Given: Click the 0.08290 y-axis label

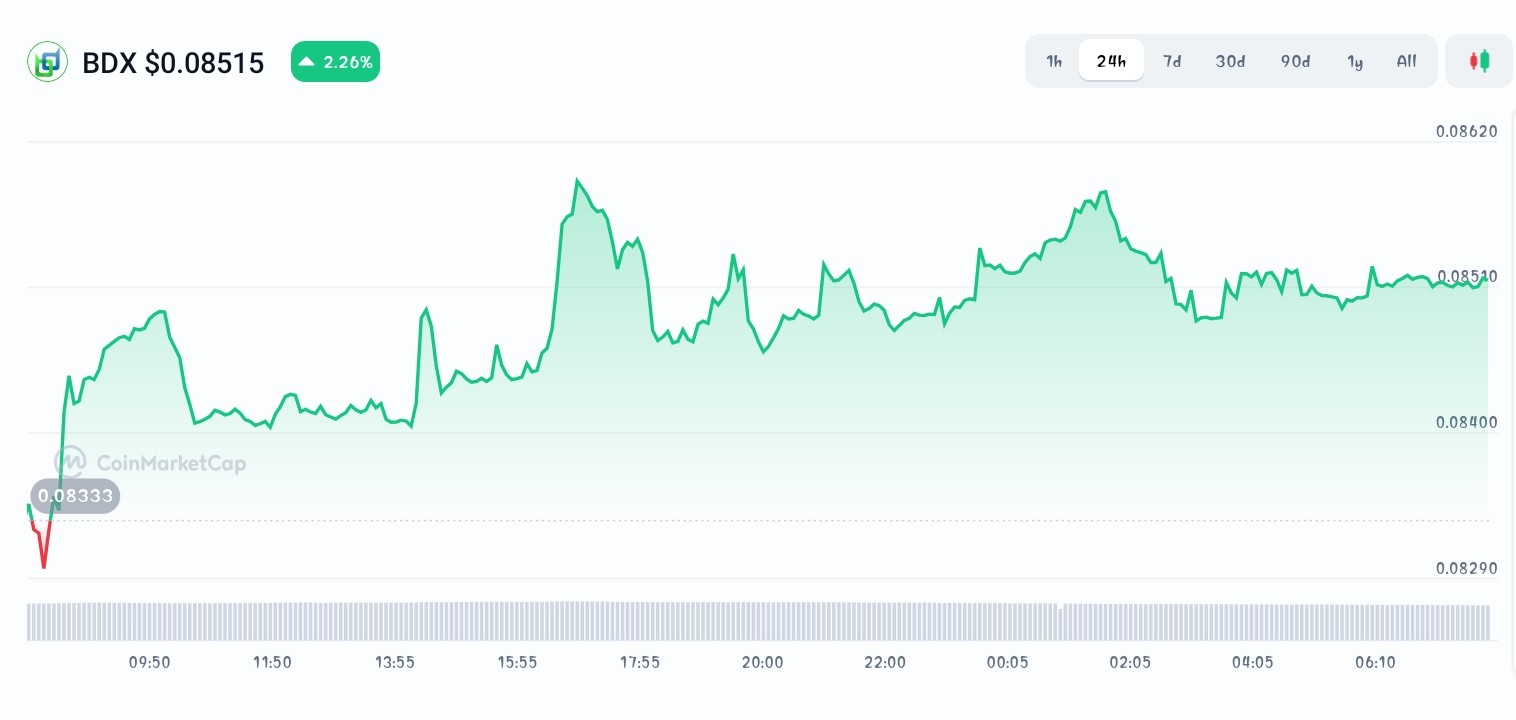Looking at the screenshot, I should tap(1467, 568).
